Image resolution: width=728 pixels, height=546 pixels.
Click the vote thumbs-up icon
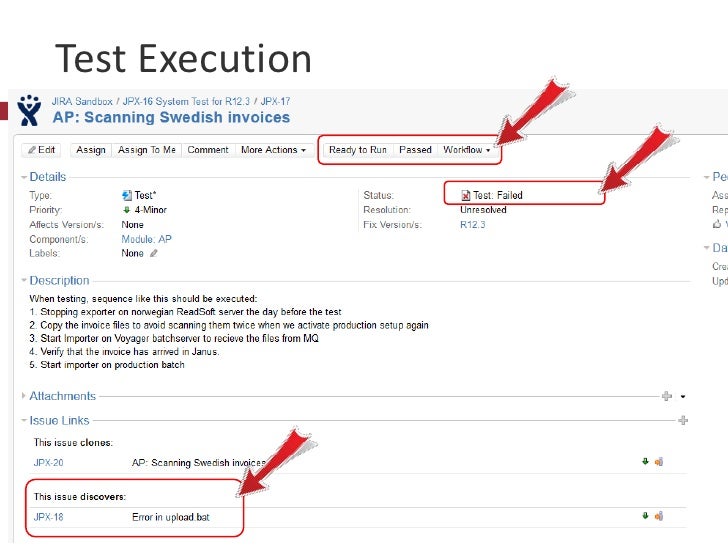(717, 224)
